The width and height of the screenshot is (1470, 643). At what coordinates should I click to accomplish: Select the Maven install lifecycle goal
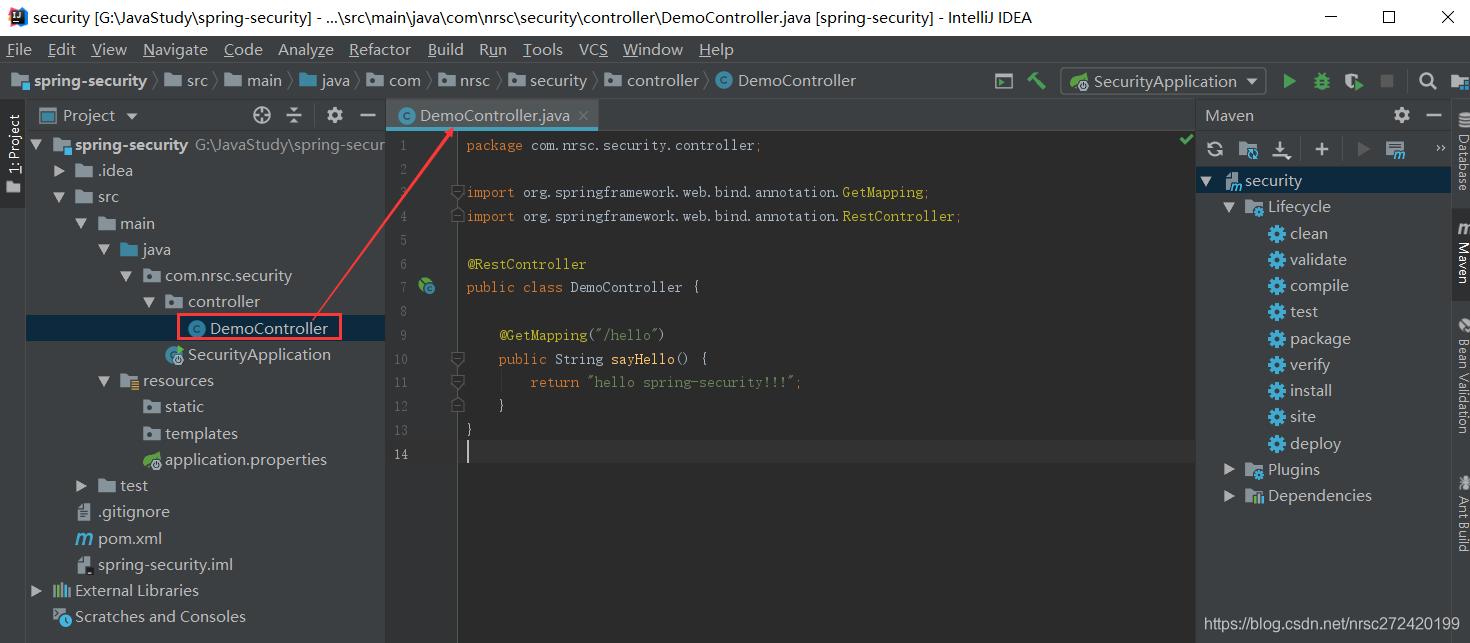pos(1311,390)
